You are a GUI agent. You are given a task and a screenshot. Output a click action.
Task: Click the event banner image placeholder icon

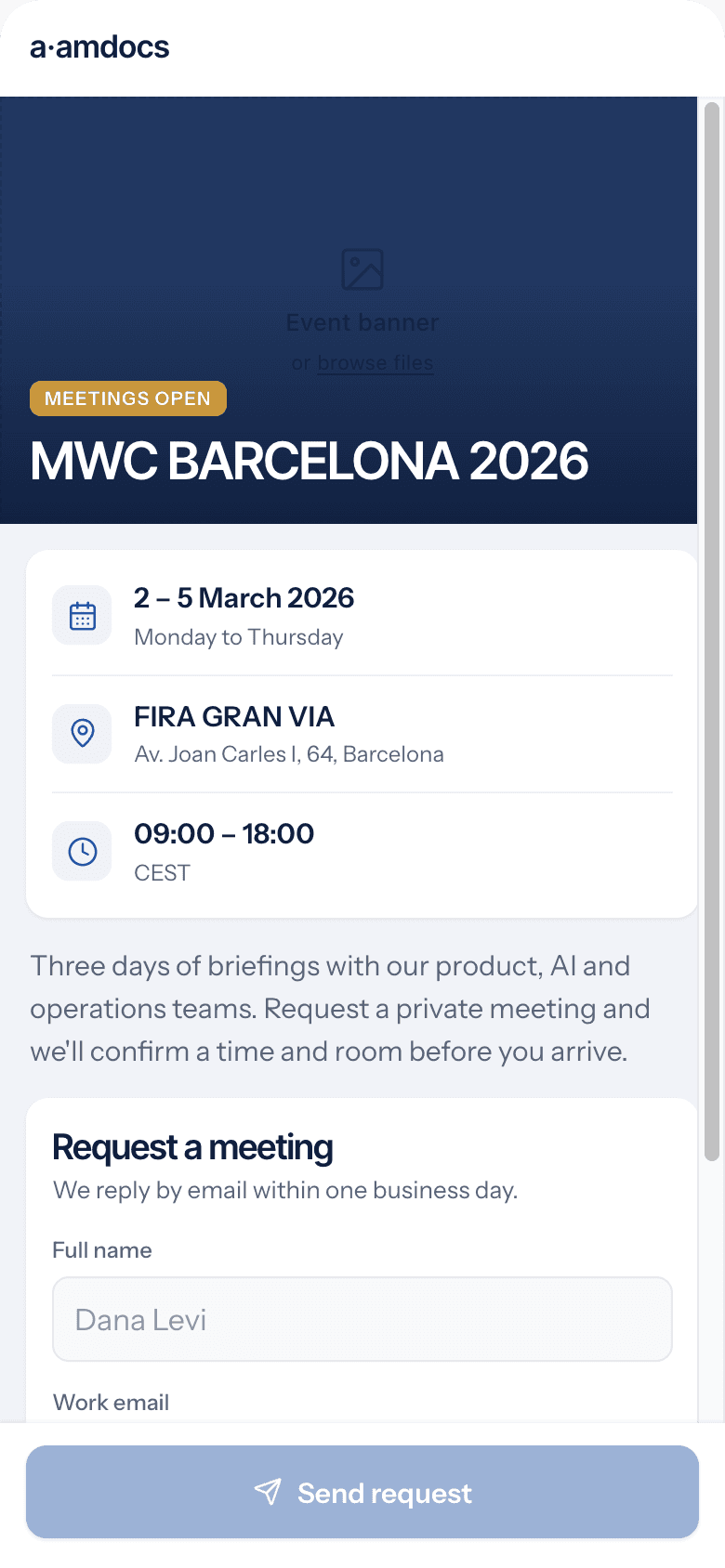[362, 269]
